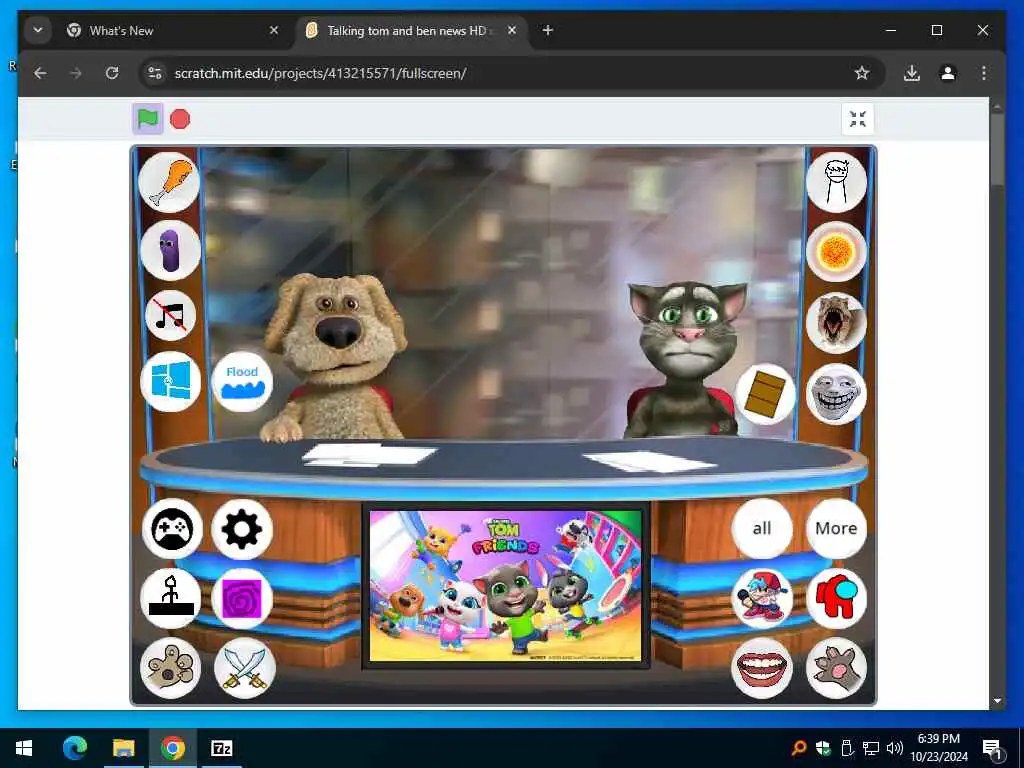Select the crossed swords icon
This screenshot has width=1024, height=768.
pos(245,668)
